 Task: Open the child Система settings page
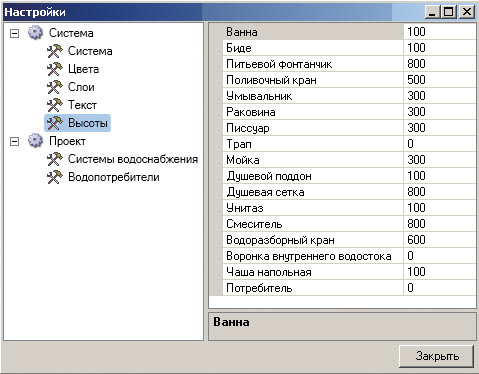[x=90, y=51]
